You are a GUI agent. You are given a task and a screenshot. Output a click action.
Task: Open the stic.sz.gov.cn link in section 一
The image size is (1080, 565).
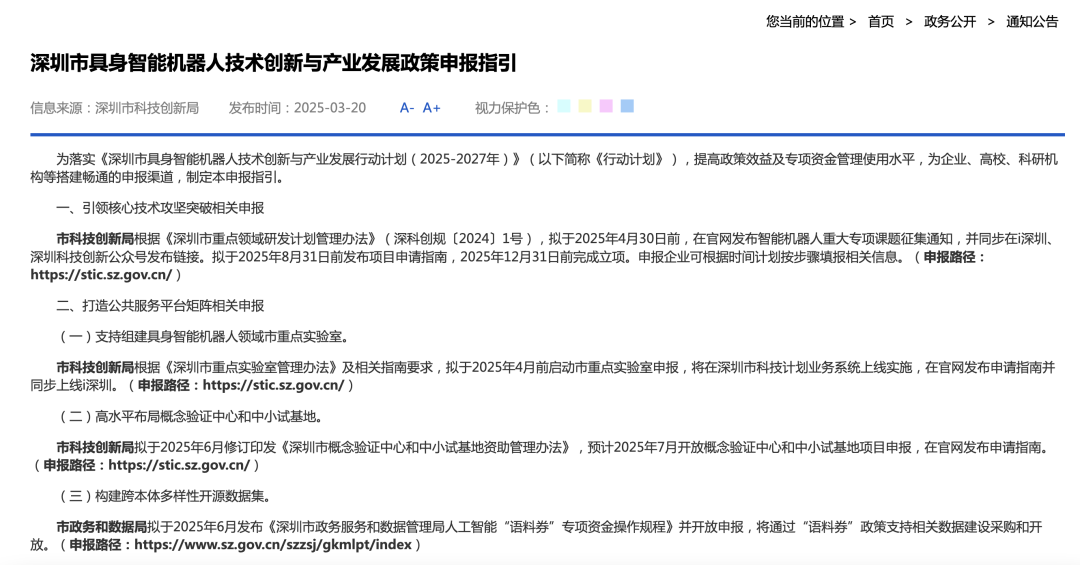[x=101, y=275]
